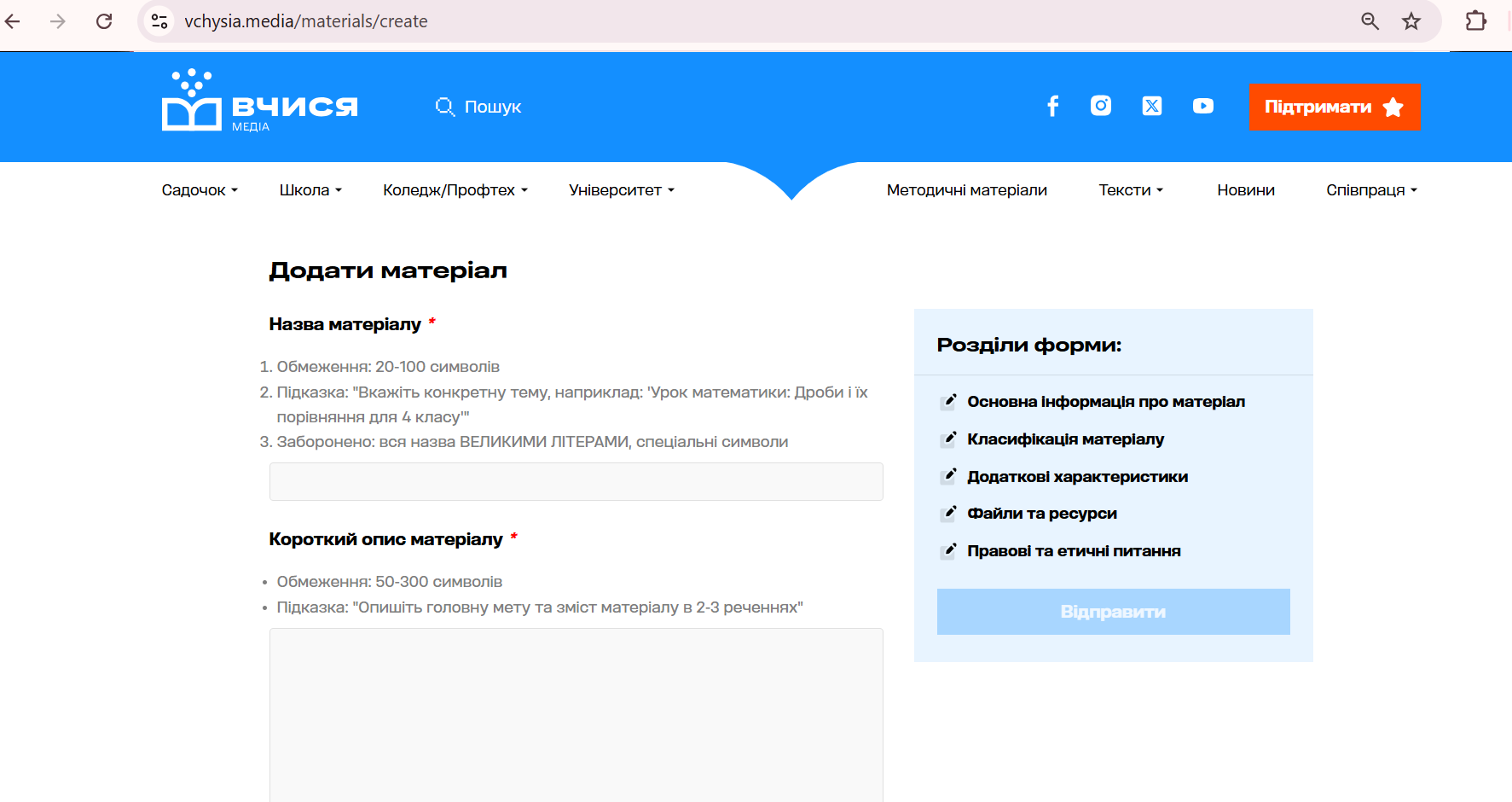Click the pencil icon beside Файли та ресурси
This screenshot has width=1512, height=802.
click(948, 514)
